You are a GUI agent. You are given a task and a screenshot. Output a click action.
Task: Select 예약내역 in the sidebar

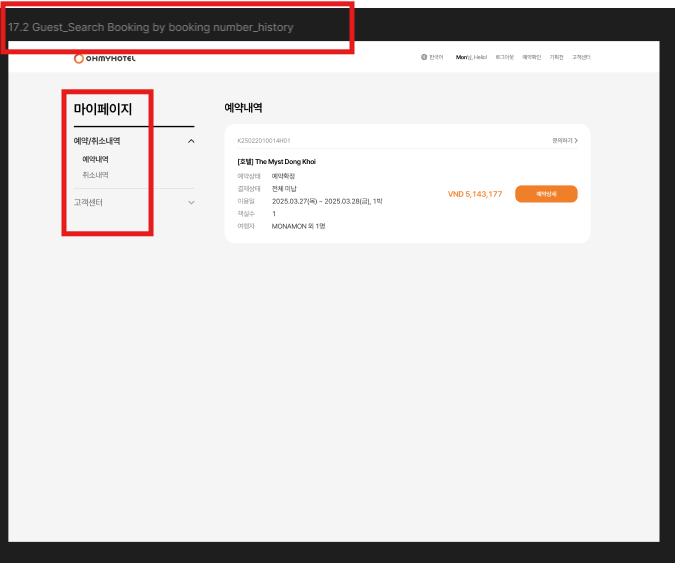pos(95,159)
